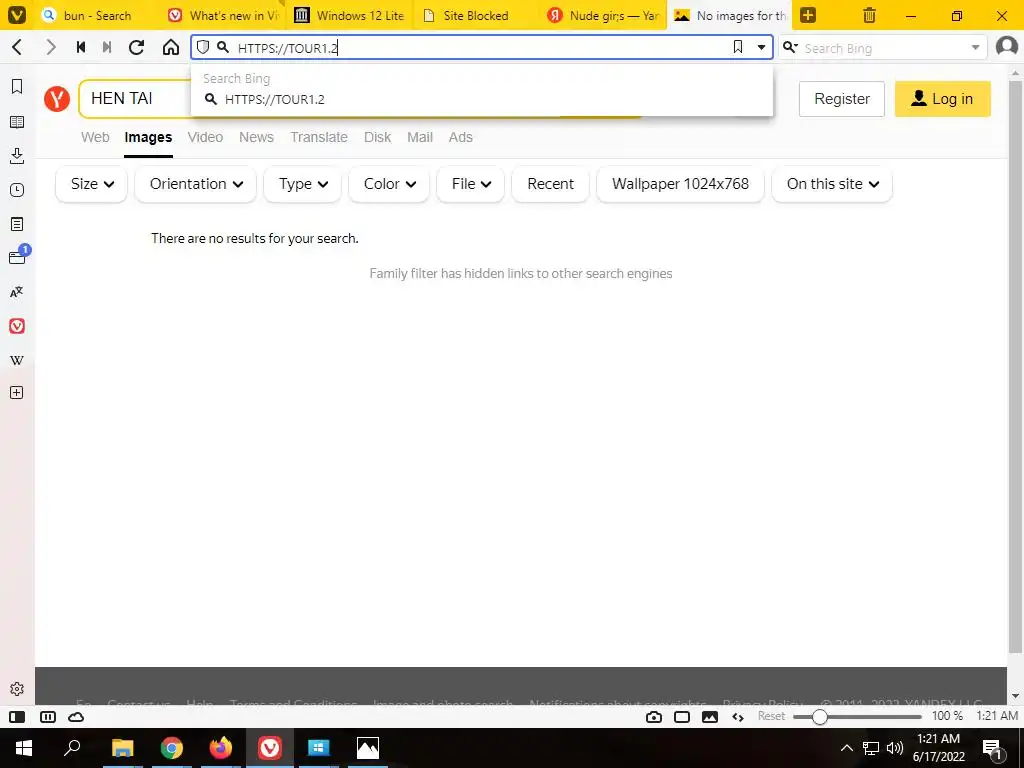Open the user profile avatar

[1006, 47]
